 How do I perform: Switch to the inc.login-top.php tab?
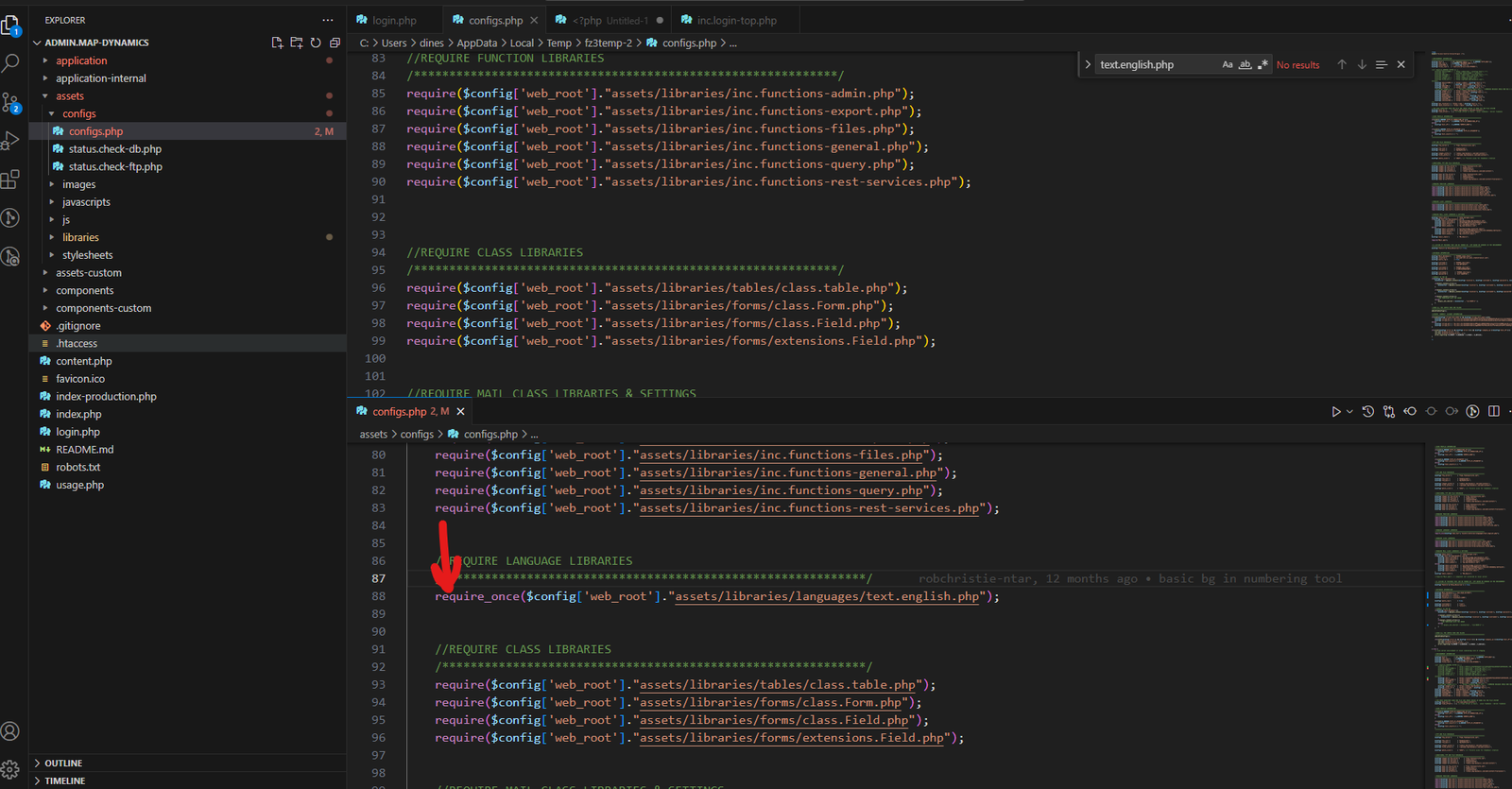pyautogui.click(x=736, y=20)
